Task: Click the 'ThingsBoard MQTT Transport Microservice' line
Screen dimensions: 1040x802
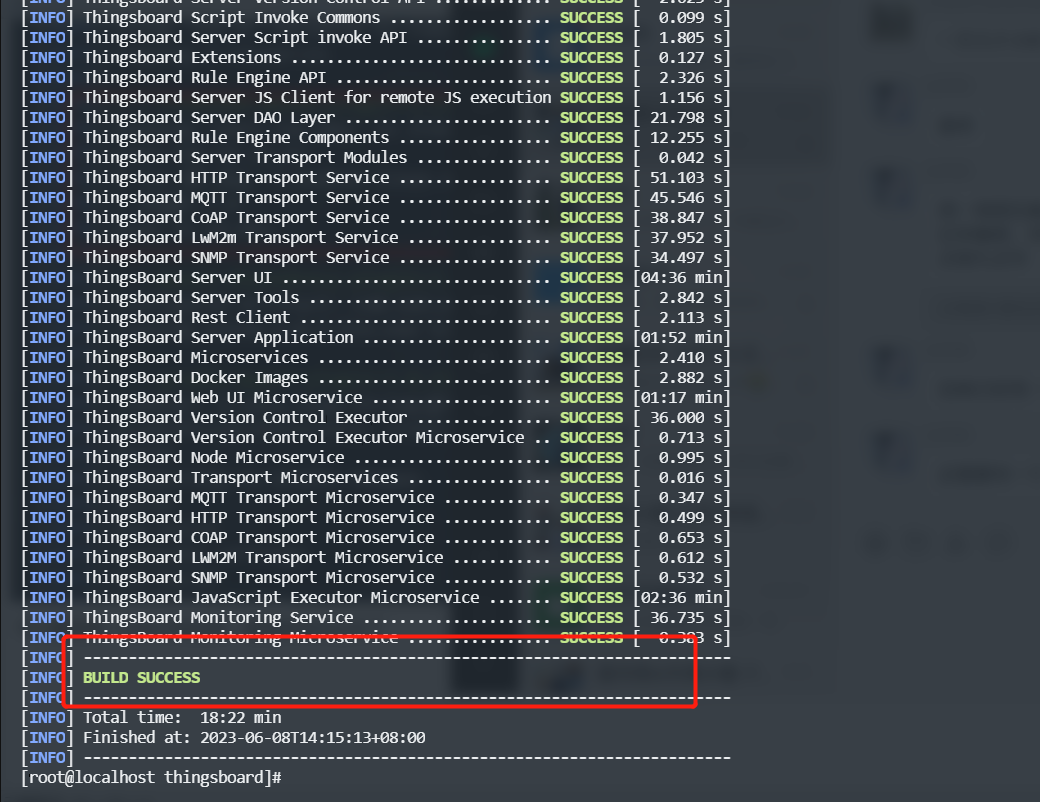Action: coord(375,498)
